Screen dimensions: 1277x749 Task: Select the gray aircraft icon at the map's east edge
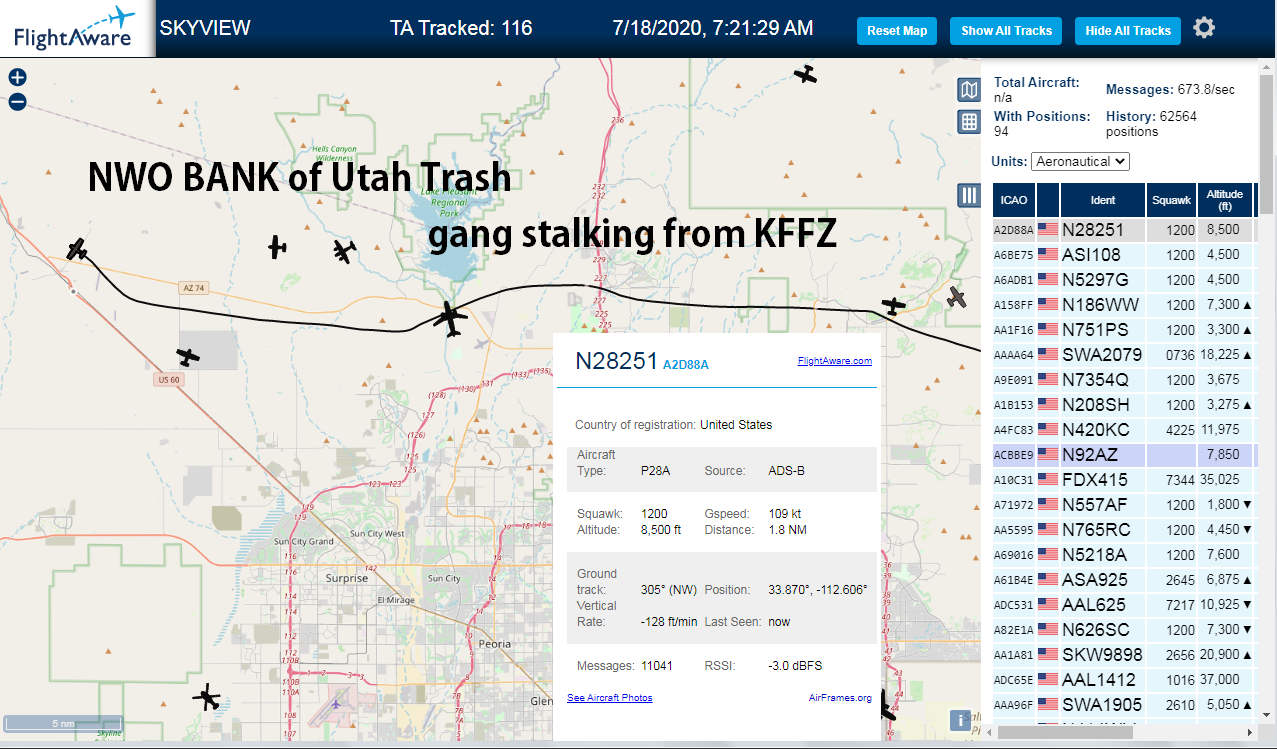pos(957,297)
